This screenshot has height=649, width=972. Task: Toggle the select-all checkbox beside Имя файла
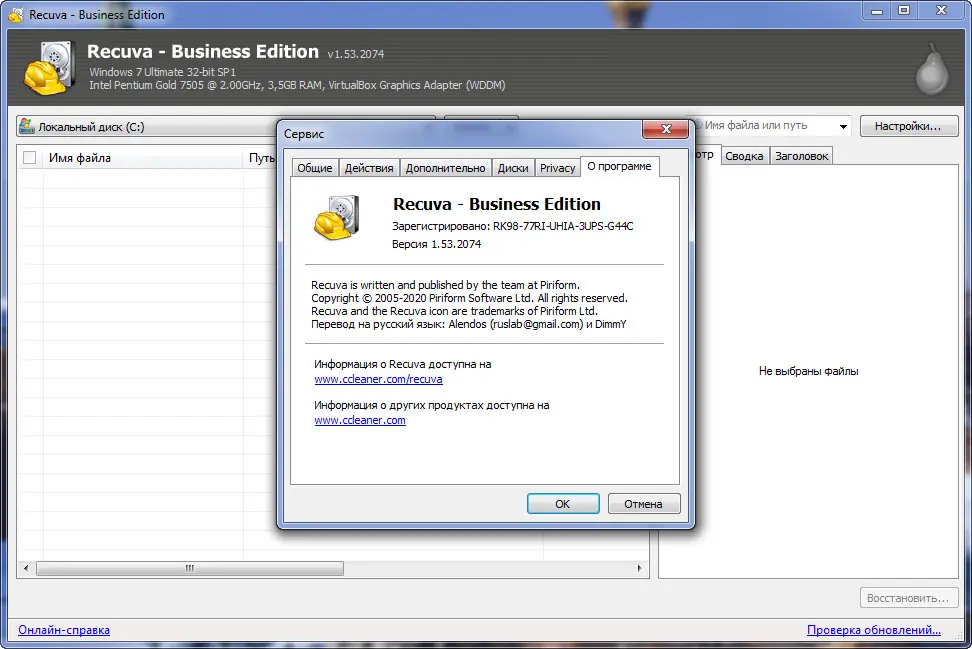pos(29,157)
